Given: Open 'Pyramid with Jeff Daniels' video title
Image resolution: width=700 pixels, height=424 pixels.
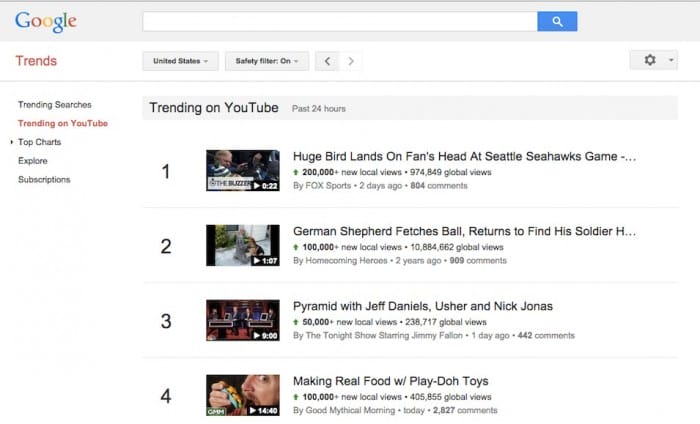Looking at the screenshot, I should tap(423, 306).
